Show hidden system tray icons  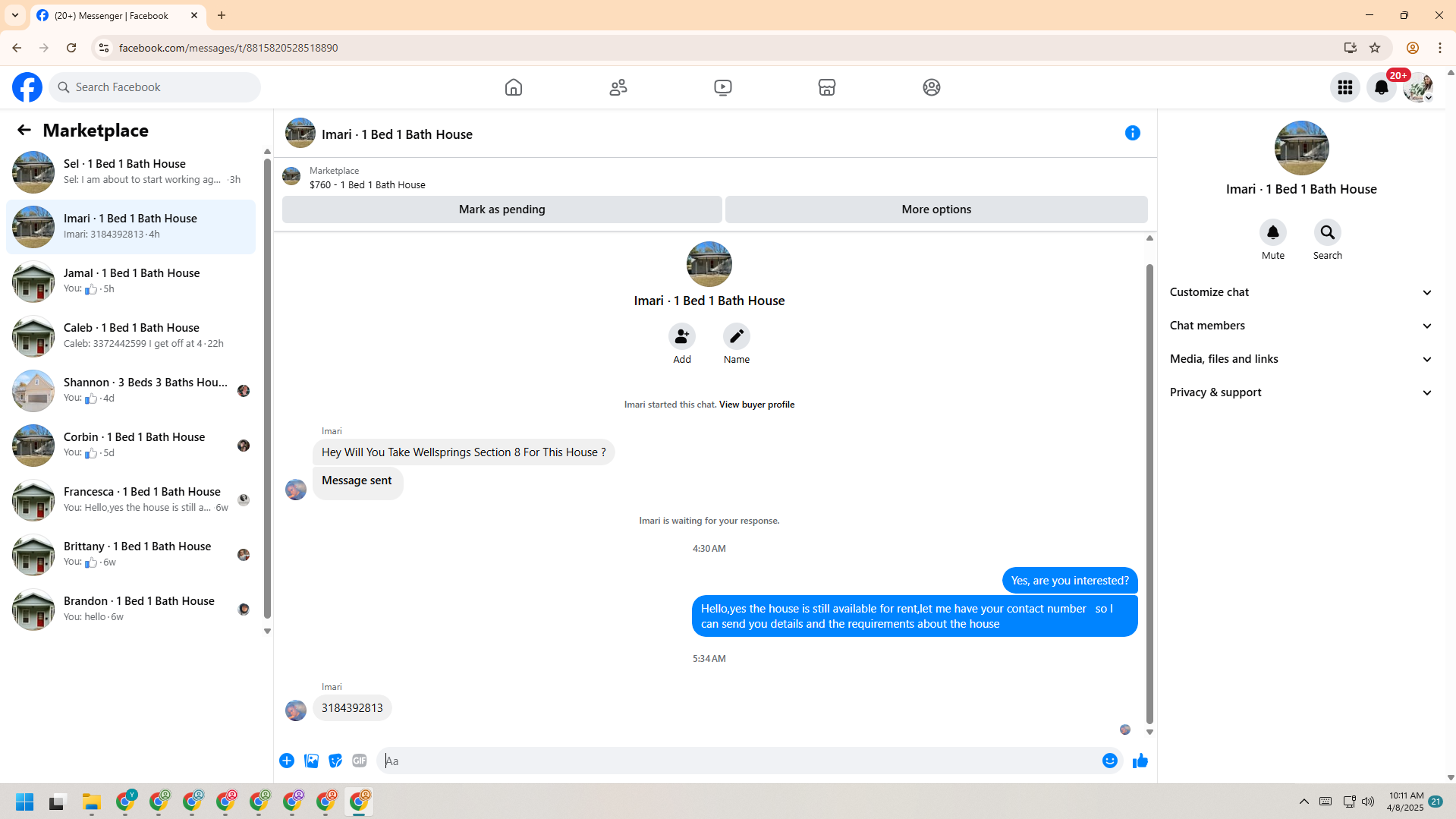(x=1304, y=802)
